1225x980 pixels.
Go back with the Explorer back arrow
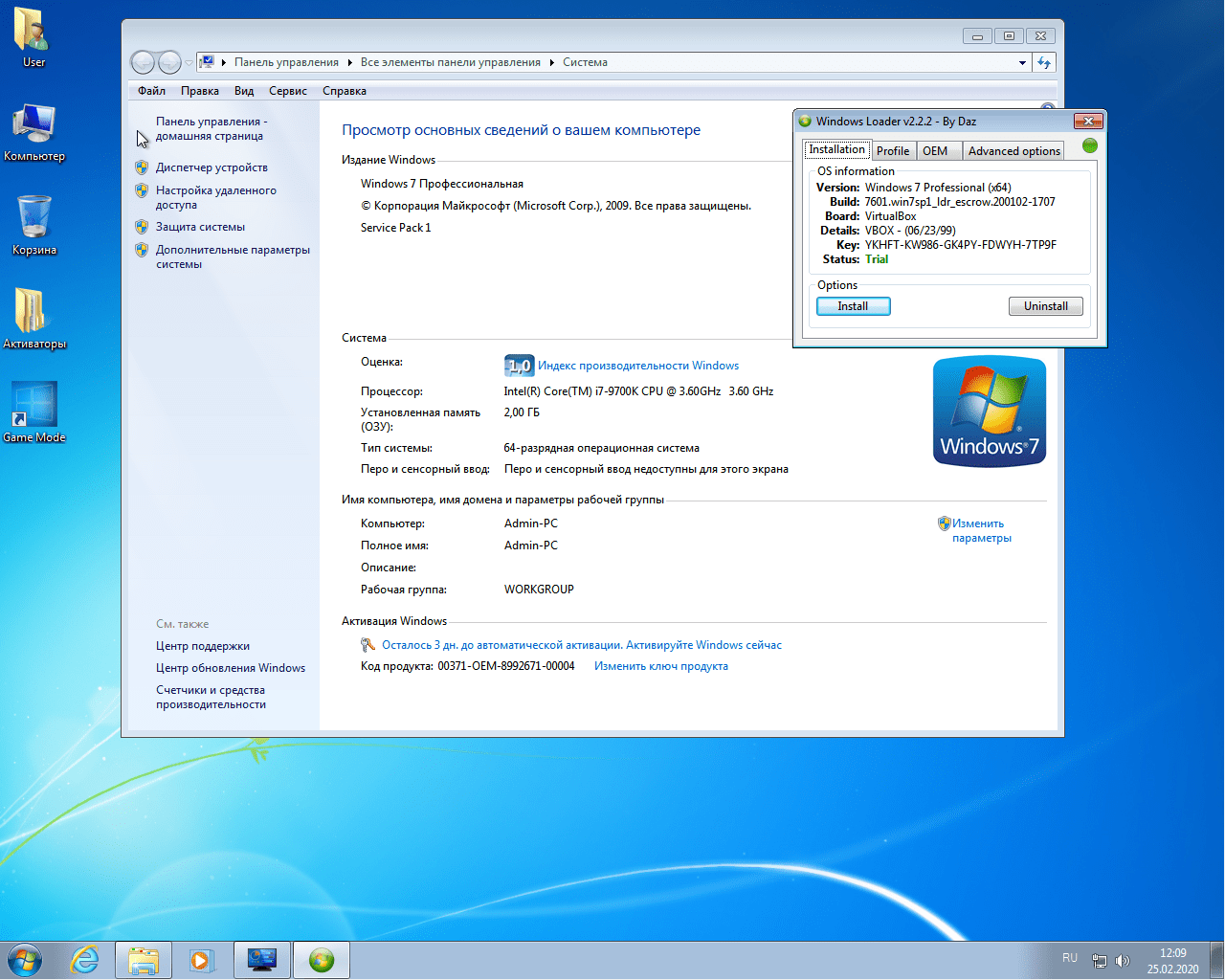point(143,62)
